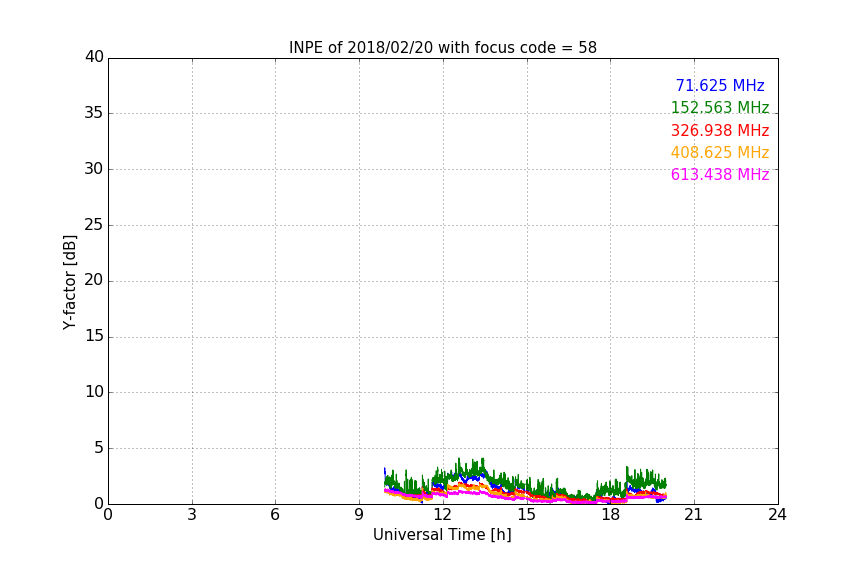The width and height of the screenshot is (864, 576).
Task: Click the plot title mentioning focus code 58
Action: coord(442,48)
